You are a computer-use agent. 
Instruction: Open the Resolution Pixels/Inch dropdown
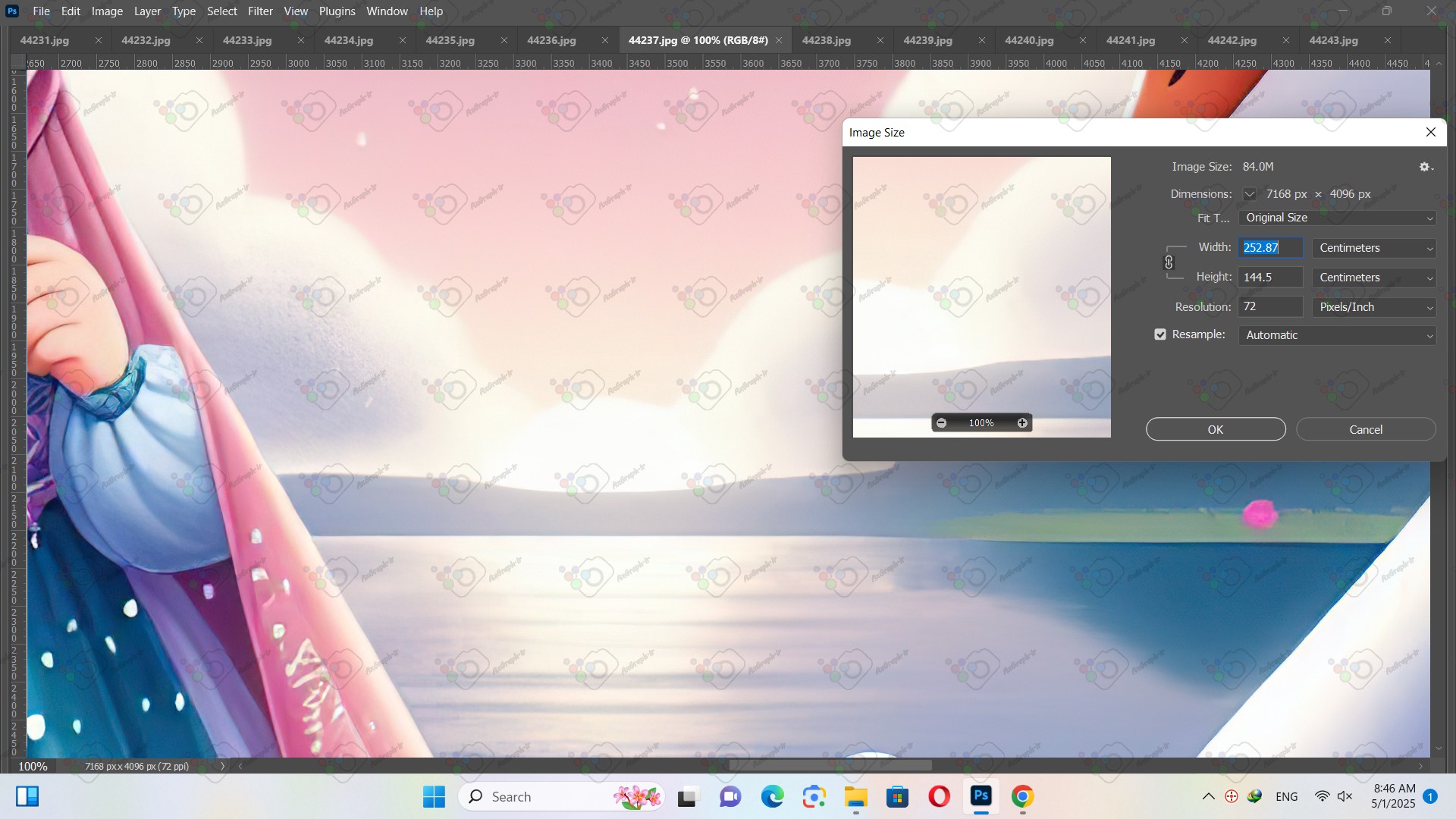click(x=1375, y=307)
